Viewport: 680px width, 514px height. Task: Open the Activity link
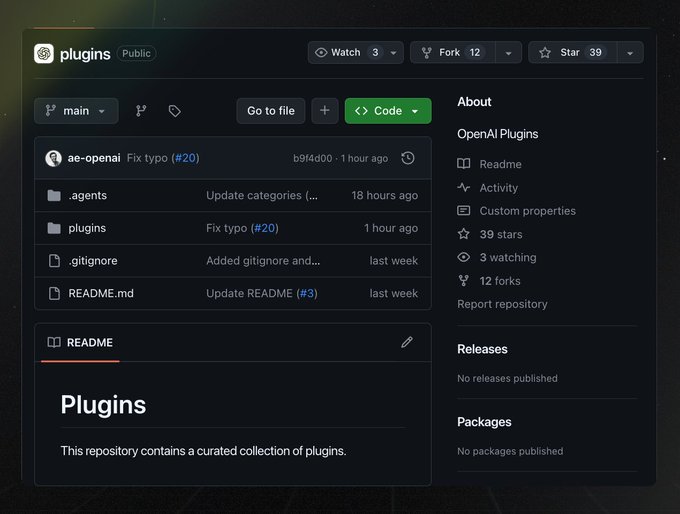pyautogui.click(x=499, y=188)
